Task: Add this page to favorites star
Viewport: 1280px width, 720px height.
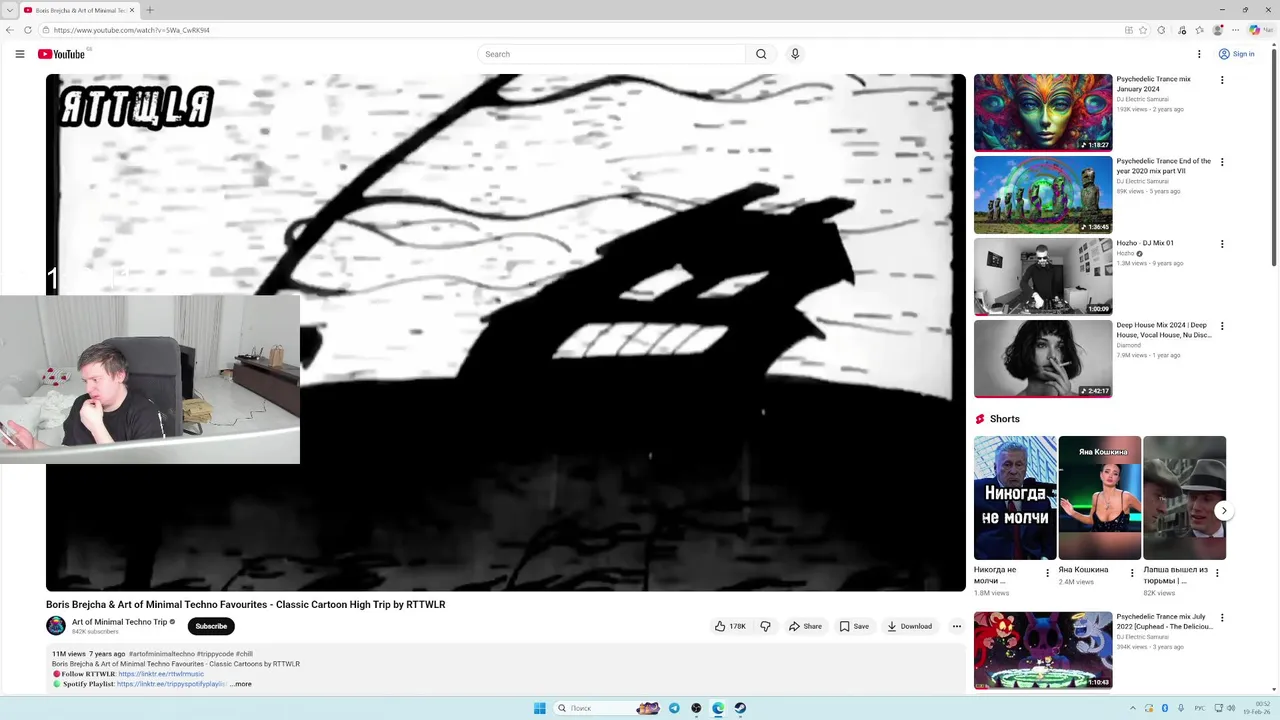Action: (1143, 30)
